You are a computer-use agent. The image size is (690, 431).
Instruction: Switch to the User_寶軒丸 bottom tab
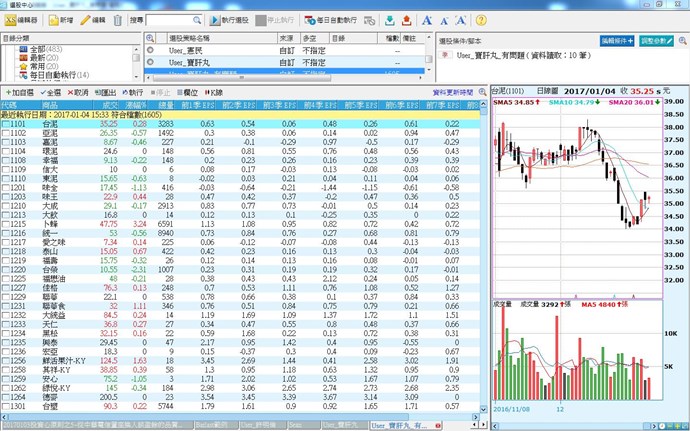tap(399, 424)
